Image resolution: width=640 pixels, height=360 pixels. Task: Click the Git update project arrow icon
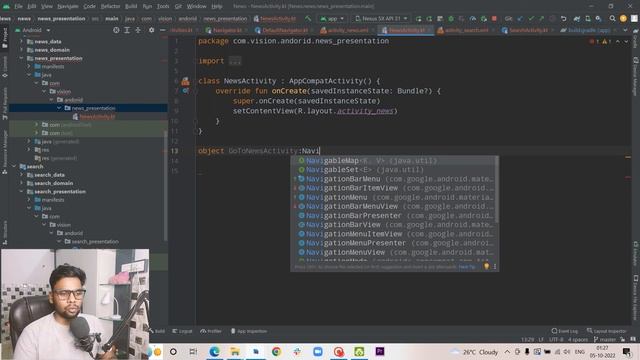pos(520,19)
